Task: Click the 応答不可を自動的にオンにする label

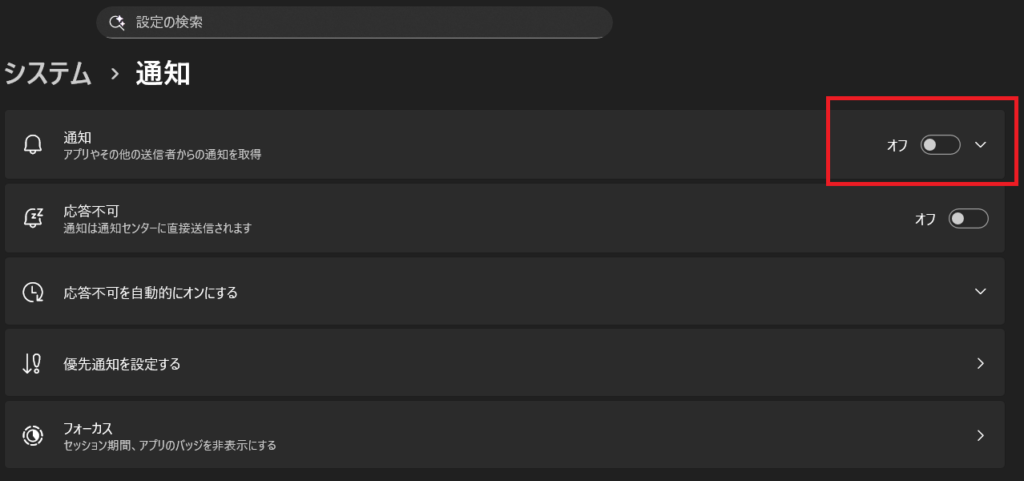Action: coord(150,292)
